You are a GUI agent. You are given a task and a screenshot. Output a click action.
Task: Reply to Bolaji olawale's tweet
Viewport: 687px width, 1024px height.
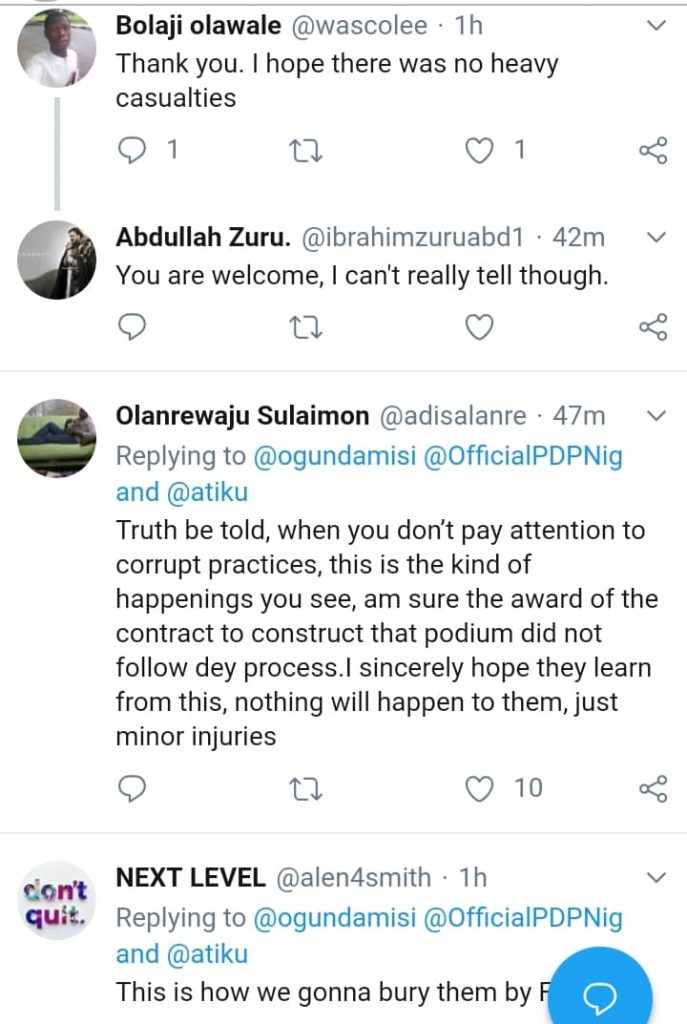133,151
